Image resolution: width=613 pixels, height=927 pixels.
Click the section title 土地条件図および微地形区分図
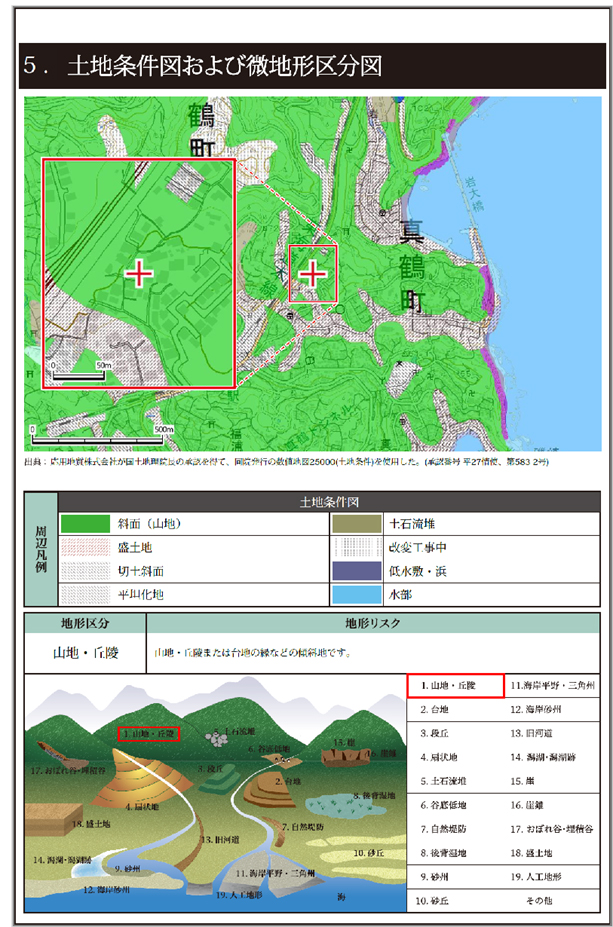223,66
